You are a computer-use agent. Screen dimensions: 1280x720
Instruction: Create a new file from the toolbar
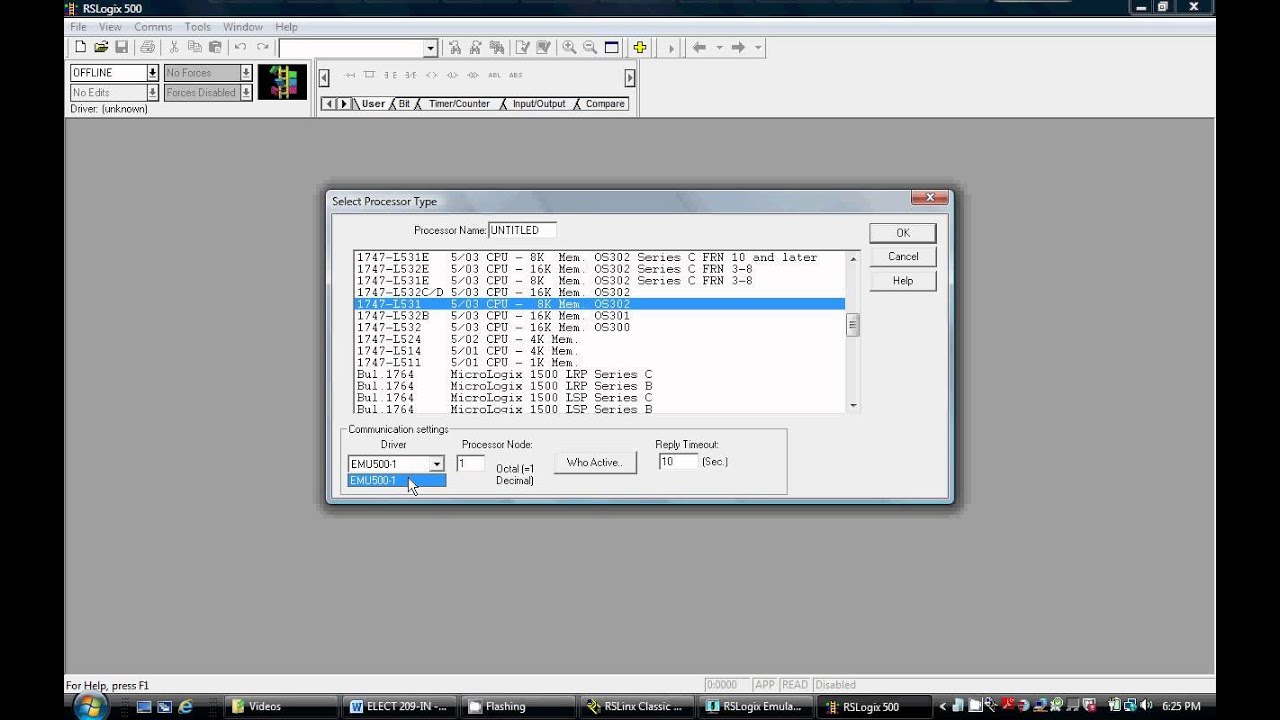pos(81,47)
